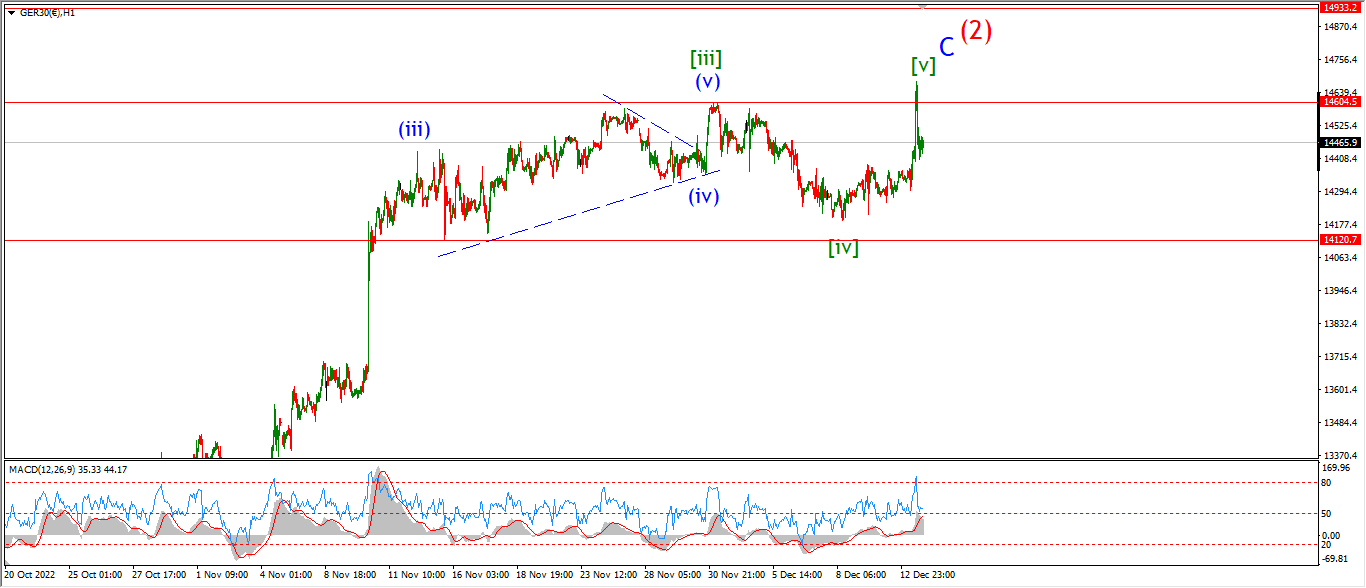Viewport: 1366px width, 588px height.
Task: Select the GER30(€),H1 chart title
Action: pyautogui.click(x=47, y=11)
